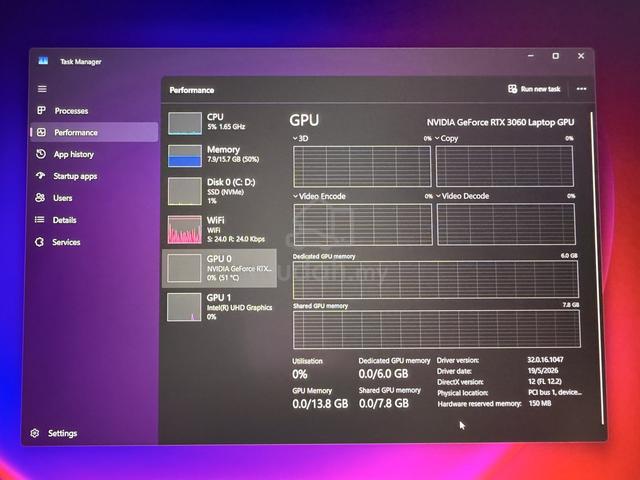Open the three-dot more options menu
Image resolution: width=640 pixels, height=480 pixels.
tap(581, 89)
